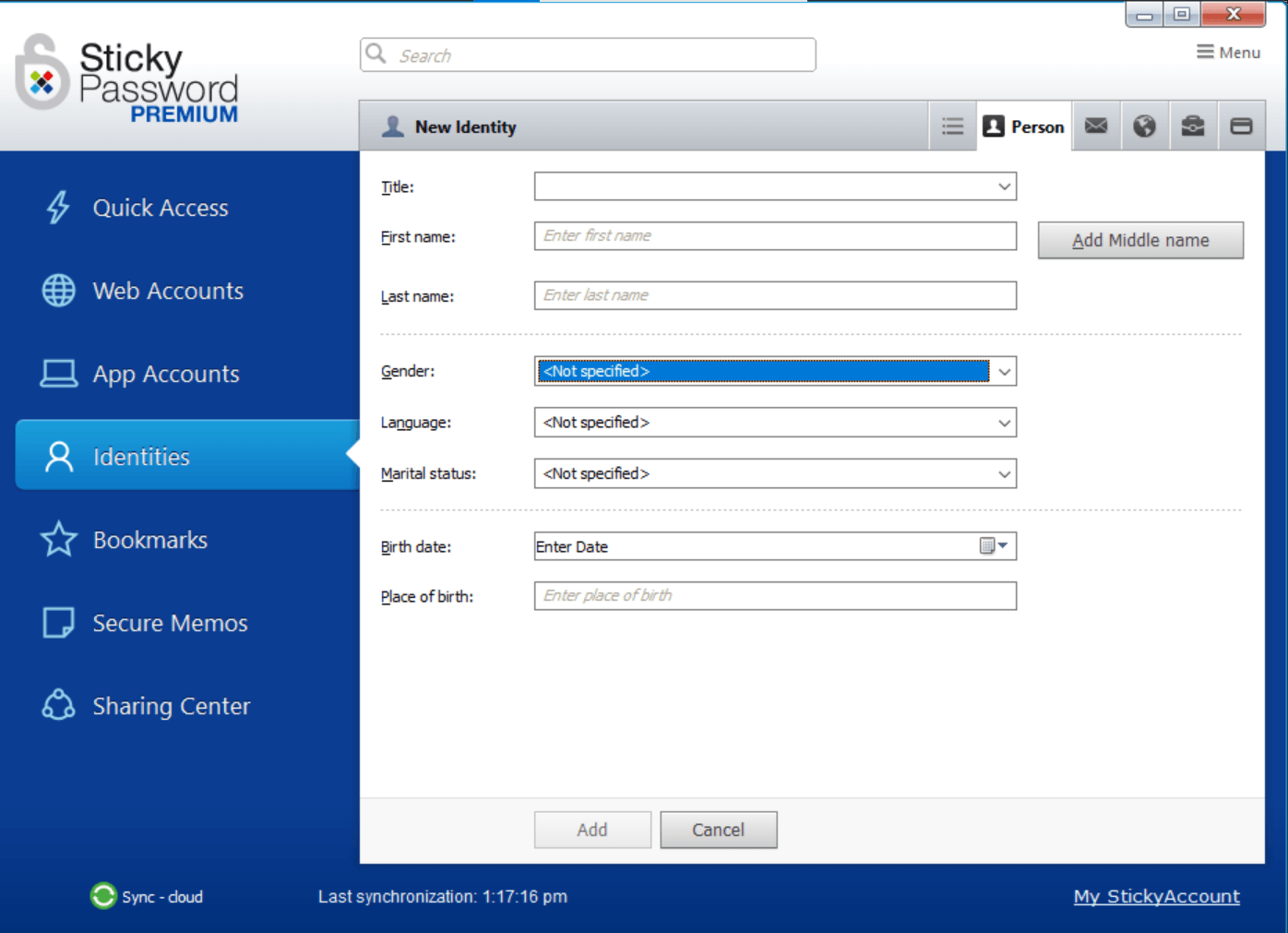Select the Secure Memos note icon
1288x933 pixels.
point(57,622)
